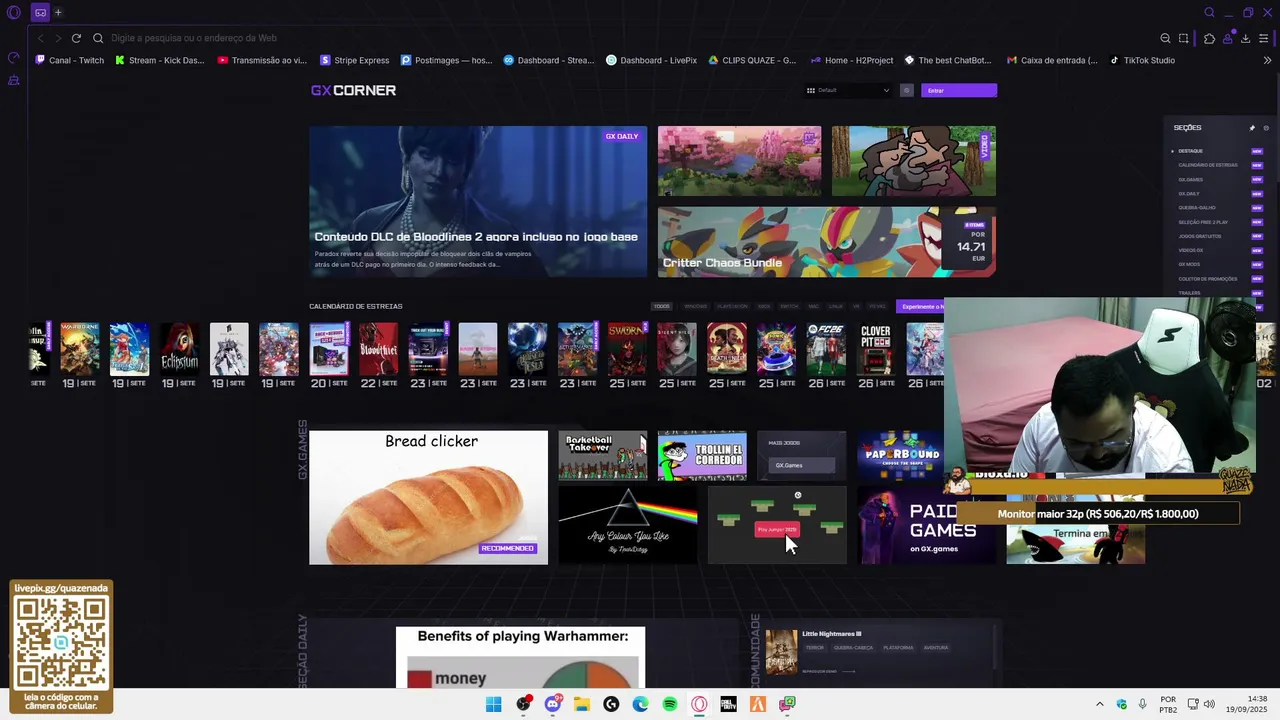Click the snapshot icon in address bar
This screenshot has width=1280, height=720.
[x=1184, y=38]
